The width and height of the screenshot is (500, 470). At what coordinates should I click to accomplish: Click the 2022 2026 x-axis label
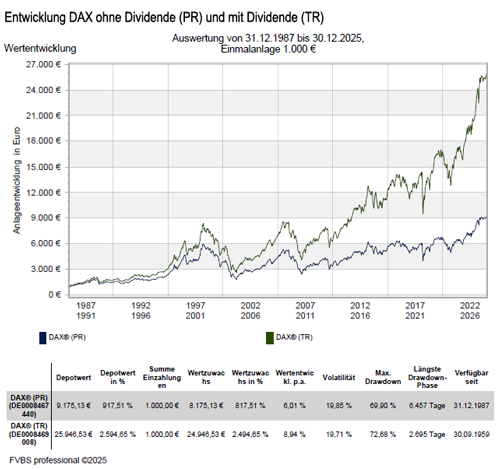point(470,310)
